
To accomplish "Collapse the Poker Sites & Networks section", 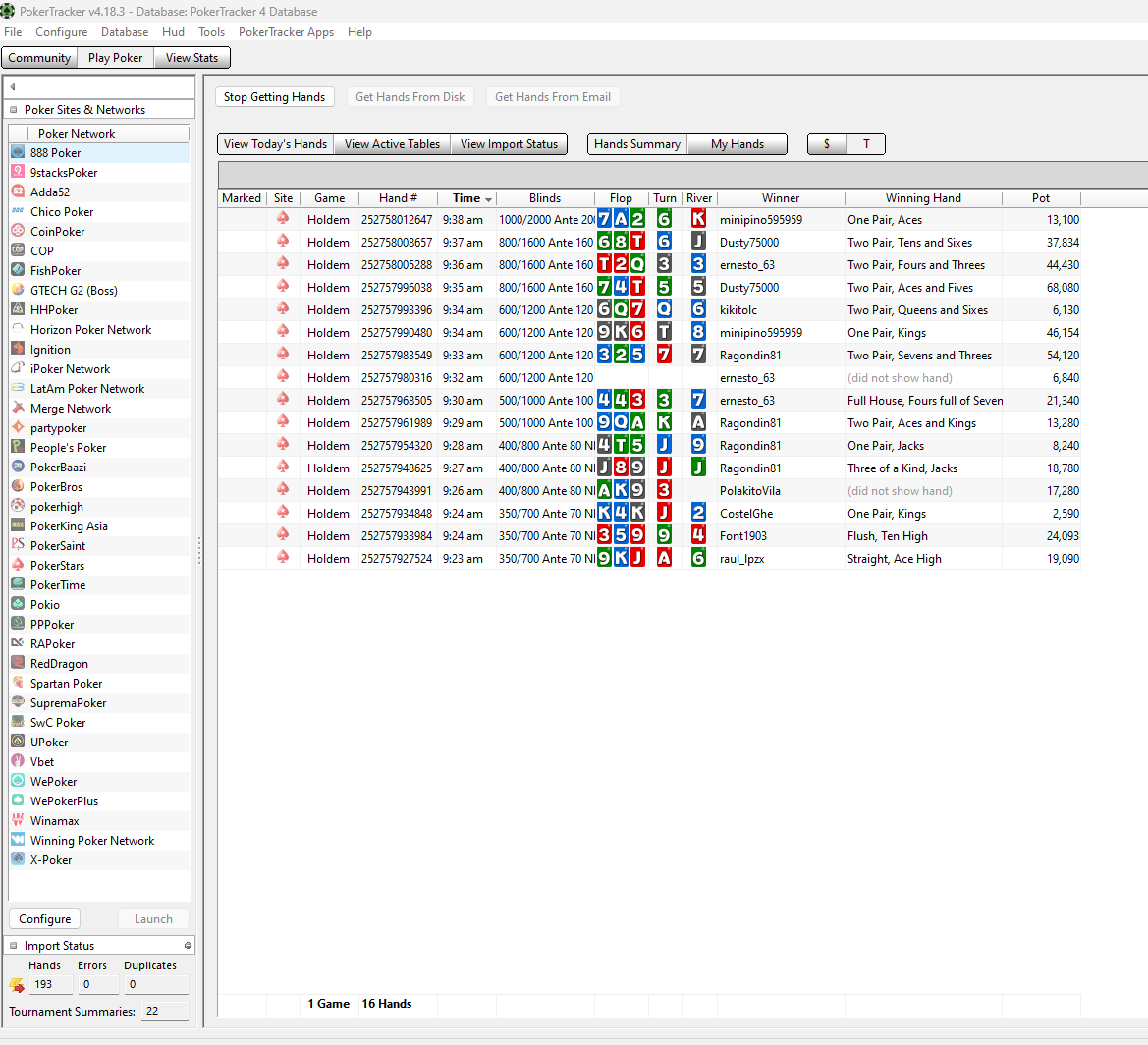I will pyautogui.click(x=13, y=110).
